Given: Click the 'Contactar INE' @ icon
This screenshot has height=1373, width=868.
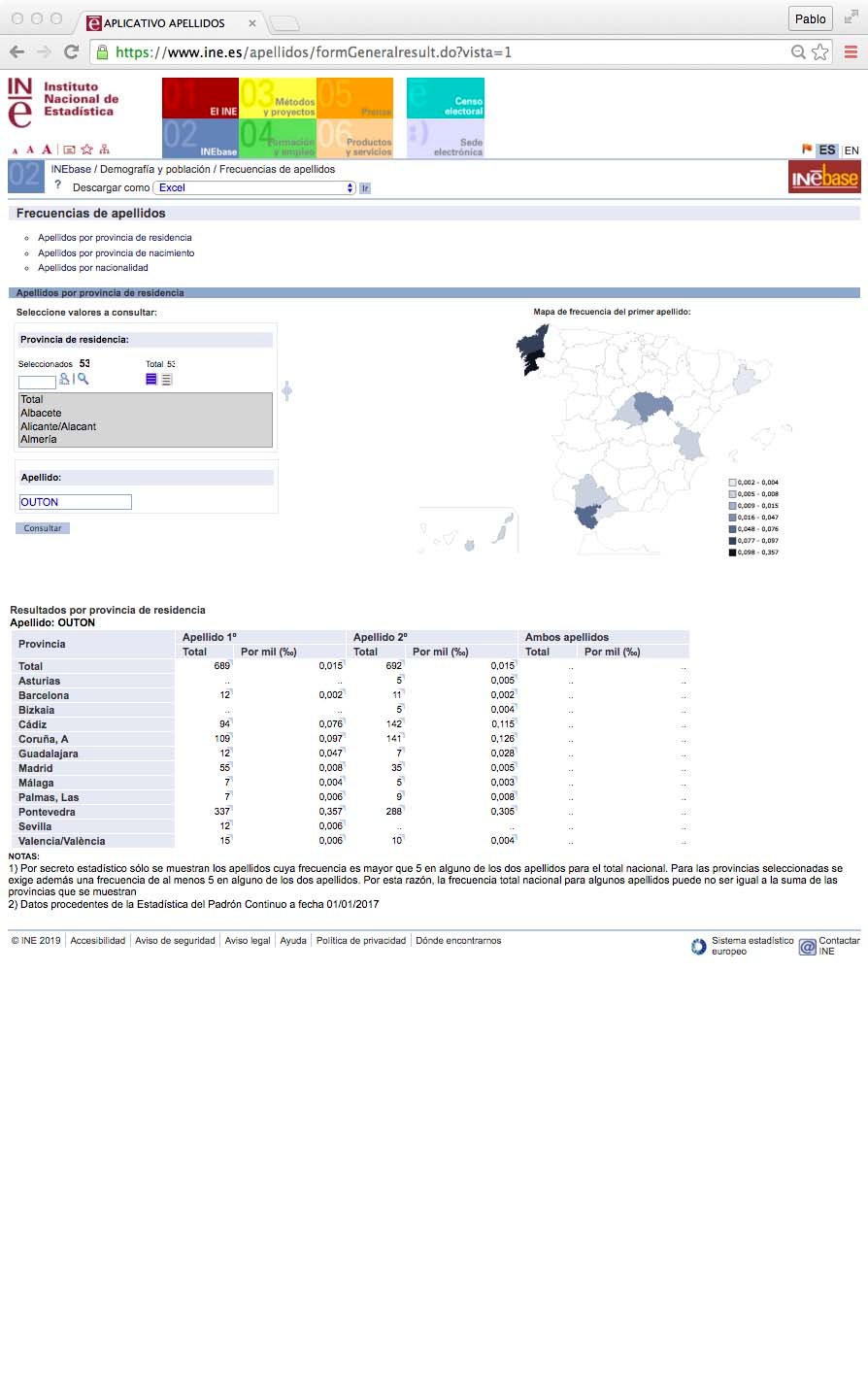Looking at the screenshot, I should point(807,947).
